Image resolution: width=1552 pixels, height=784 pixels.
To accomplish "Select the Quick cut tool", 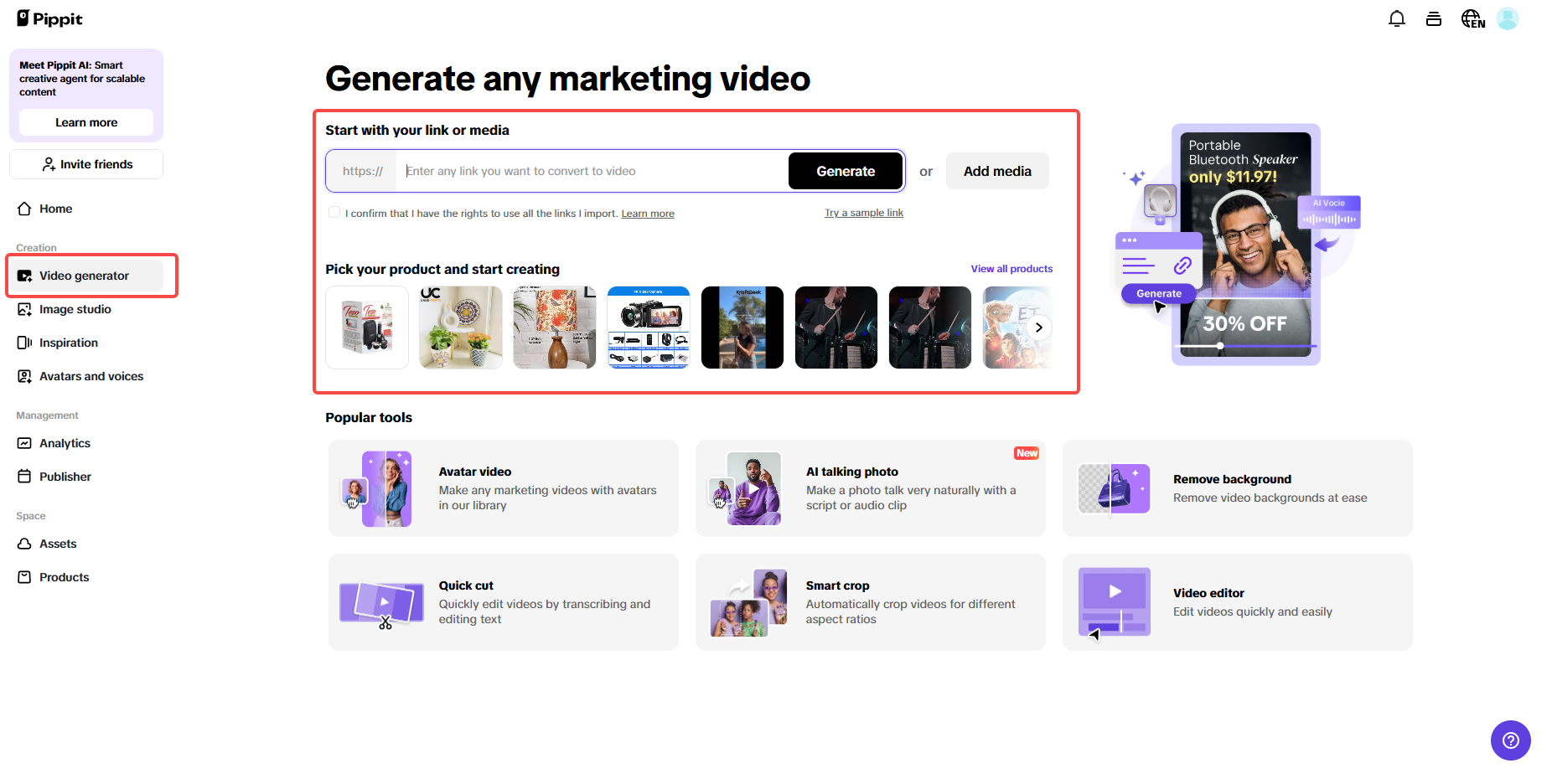I will [x=503, y=601].
